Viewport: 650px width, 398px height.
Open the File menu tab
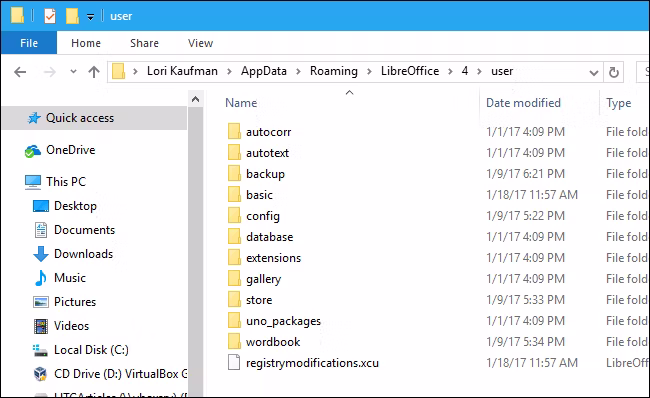click(29, 43)
